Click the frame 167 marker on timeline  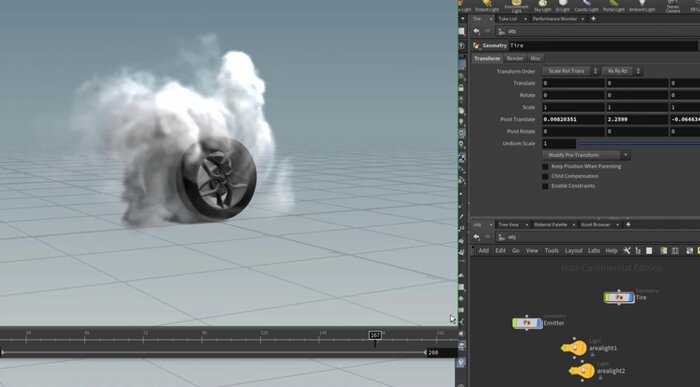click(375, 335)
